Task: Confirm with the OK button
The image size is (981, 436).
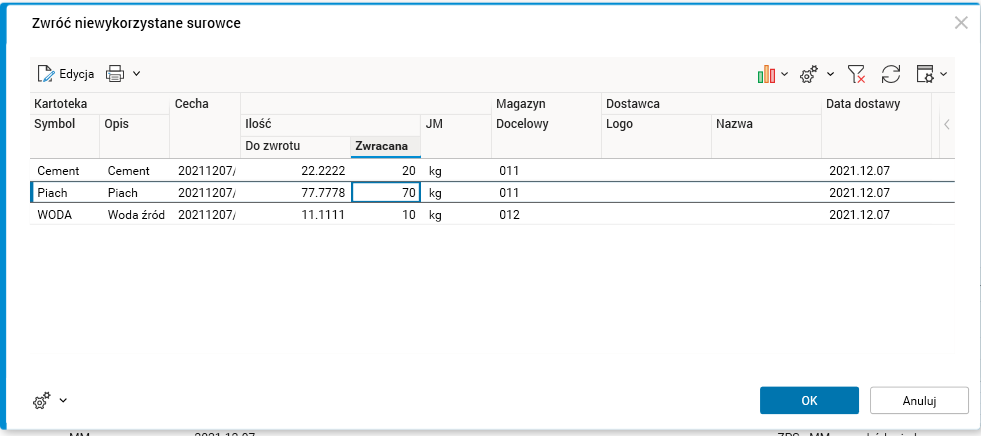Action: [809, 400]
